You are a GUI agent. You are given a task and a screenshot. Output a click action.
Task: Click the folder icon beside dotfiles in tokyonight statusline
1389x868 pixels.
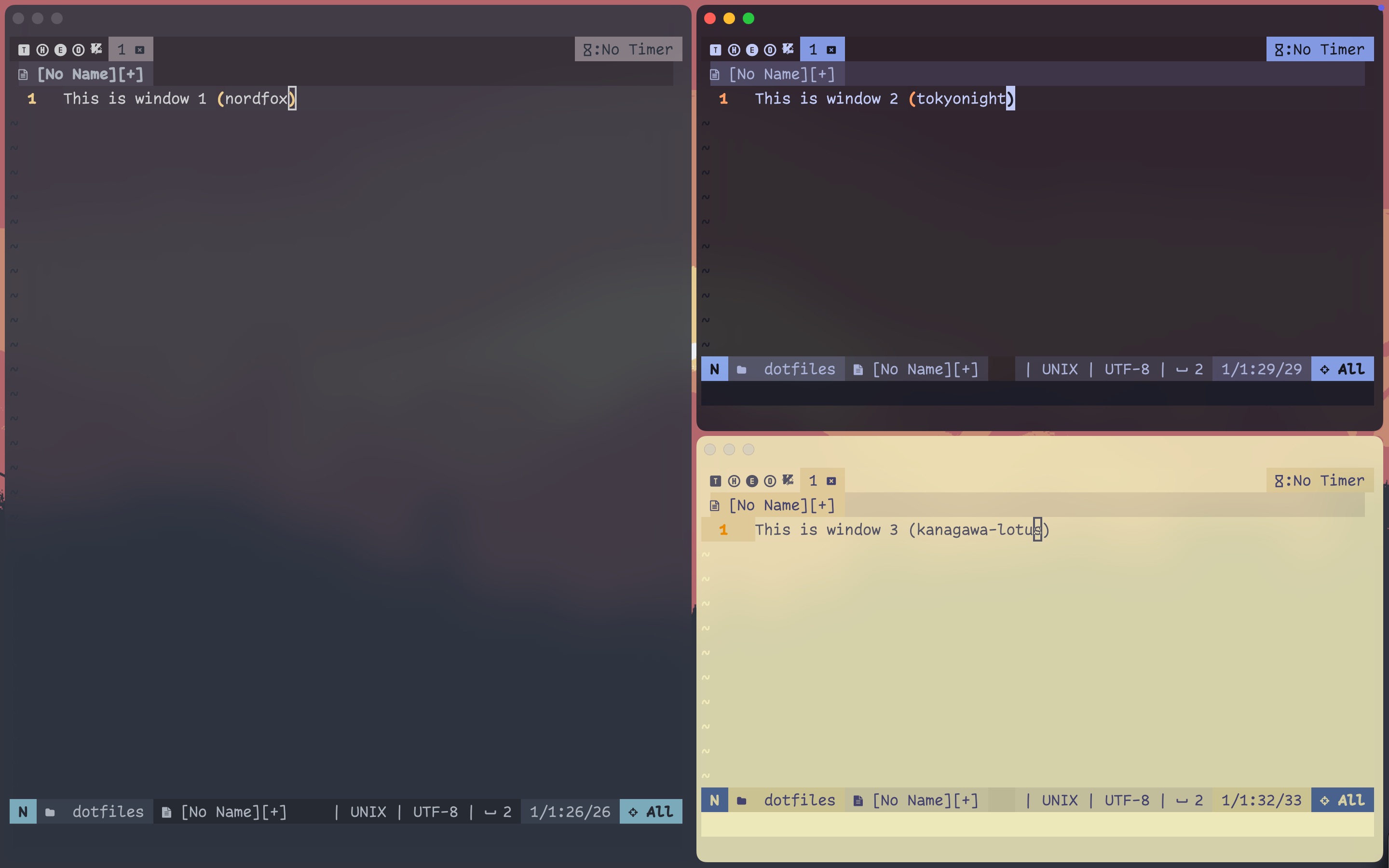[x=742, y=370]
